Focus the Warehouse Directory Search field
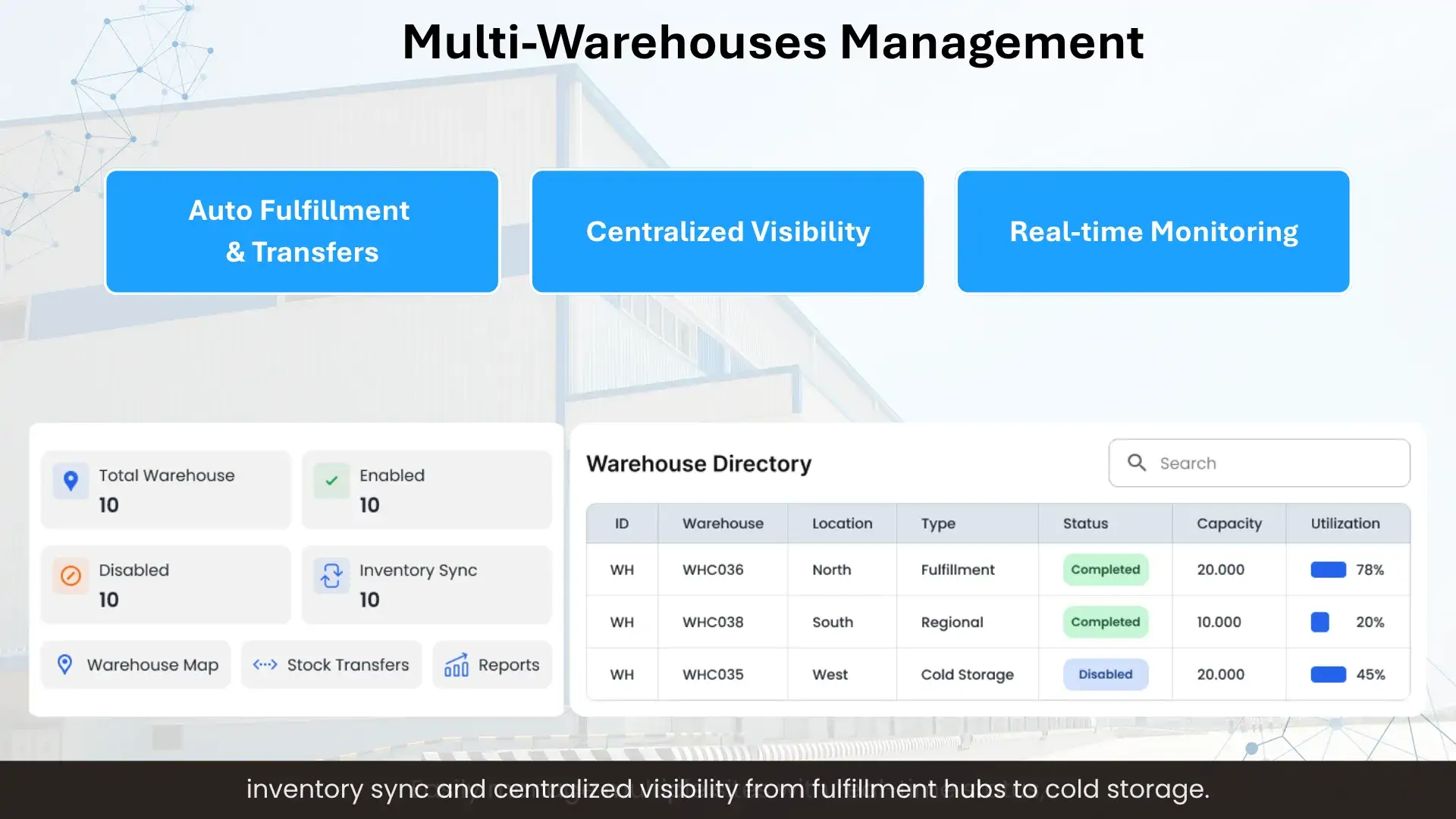Viewport: 1456px width, 819px height. click(x=1274, y=463)
